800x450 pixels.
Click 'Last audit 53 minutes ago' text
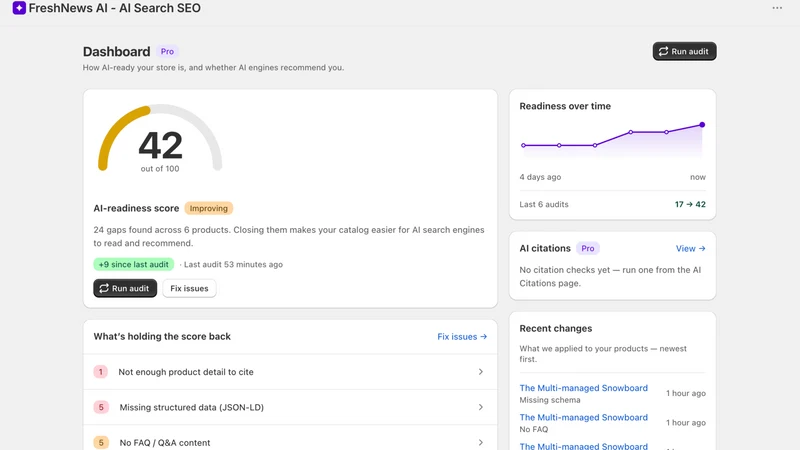click(x=233, y=264)
